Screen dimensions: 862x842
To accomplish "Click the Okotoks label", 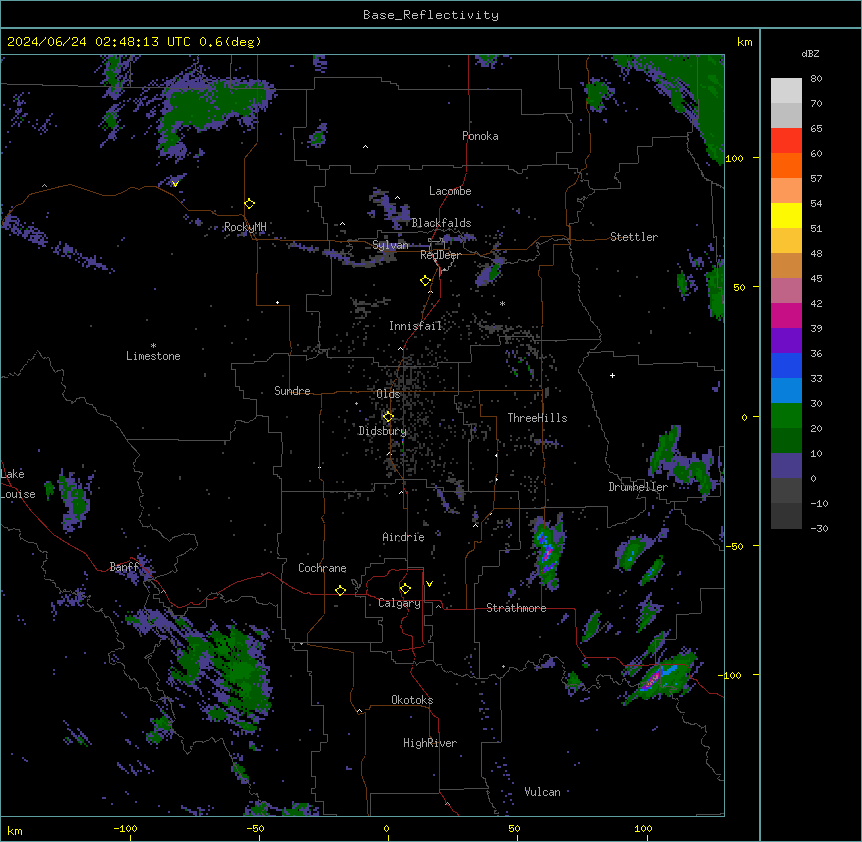I will pyautogui.click(x=412, y=700).
